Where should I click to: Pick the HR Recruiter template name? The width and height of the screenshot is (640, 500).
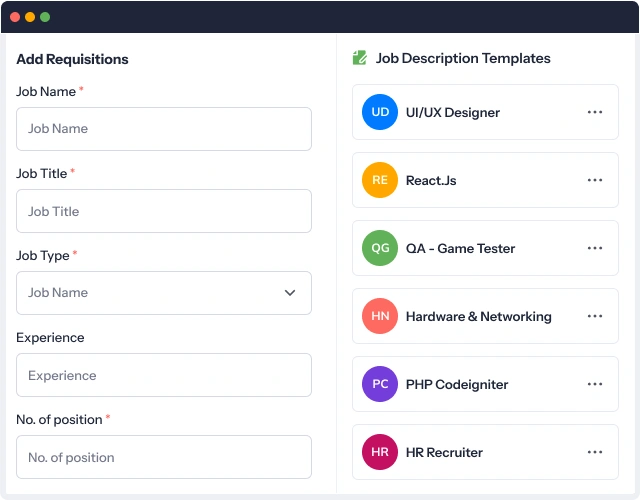pyautogui.click(x=444, y=452)
